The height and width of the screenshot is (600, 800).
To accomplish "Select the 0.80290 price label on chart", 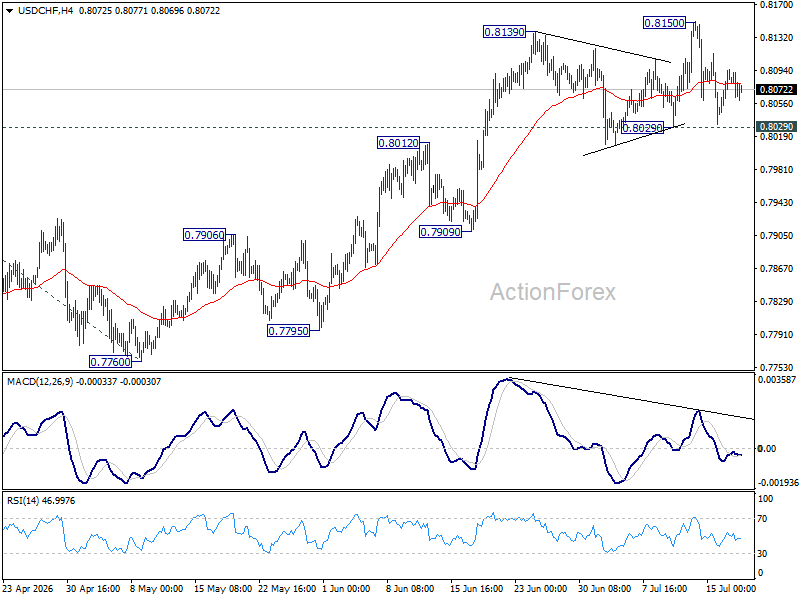I will coord(642,128).
